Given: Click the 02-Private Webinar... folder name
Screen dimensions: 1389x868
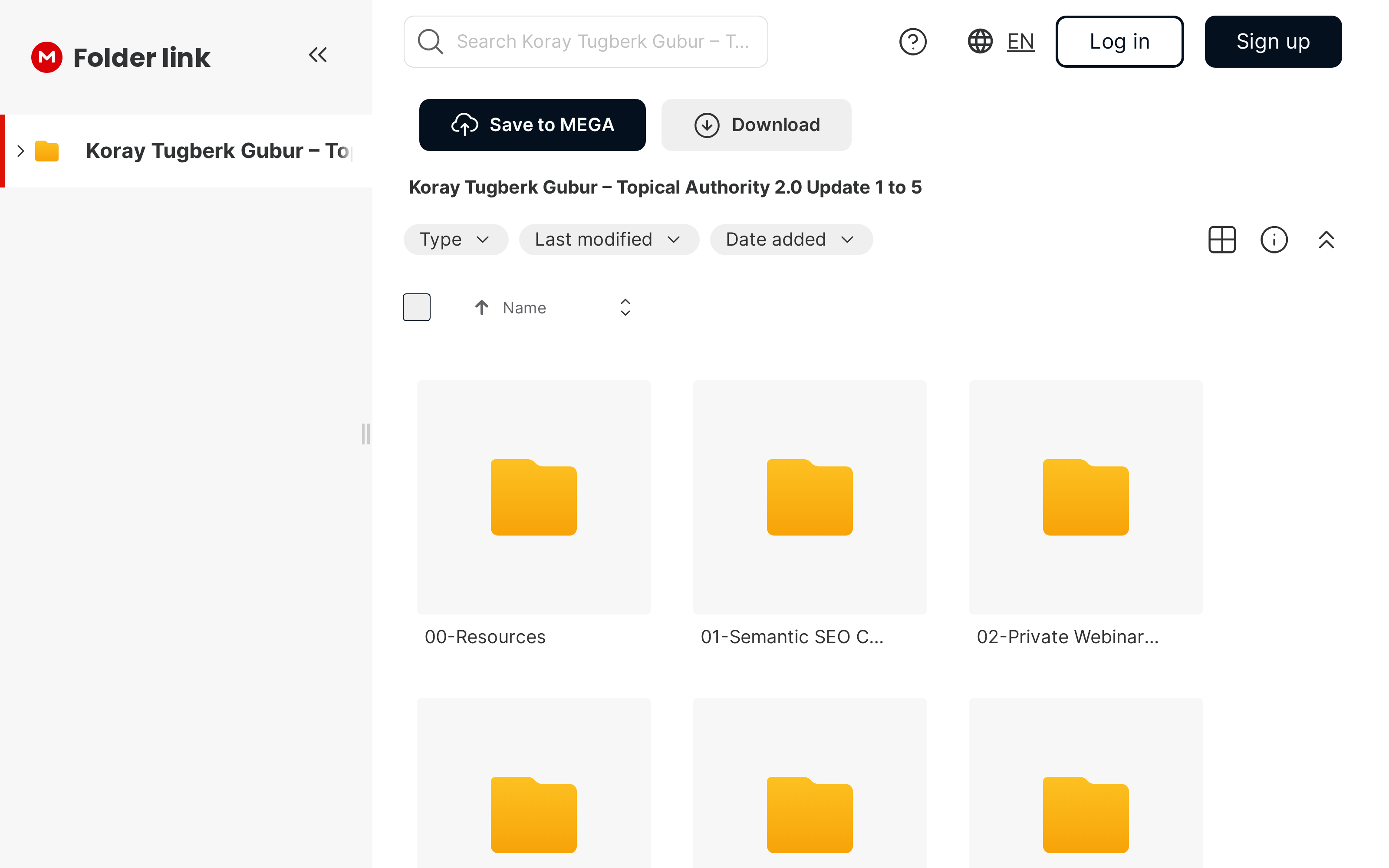Looking at the screenshot, I should [1068, 637].
